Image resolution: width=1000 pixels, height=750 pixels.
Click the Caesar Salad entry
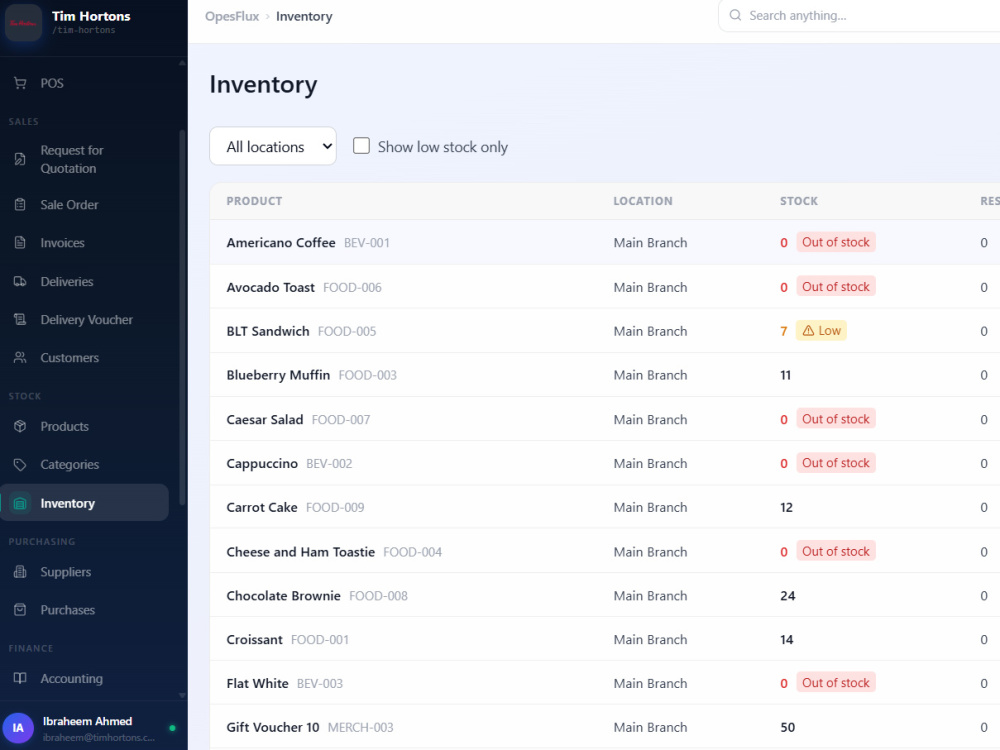coord(265,420)
